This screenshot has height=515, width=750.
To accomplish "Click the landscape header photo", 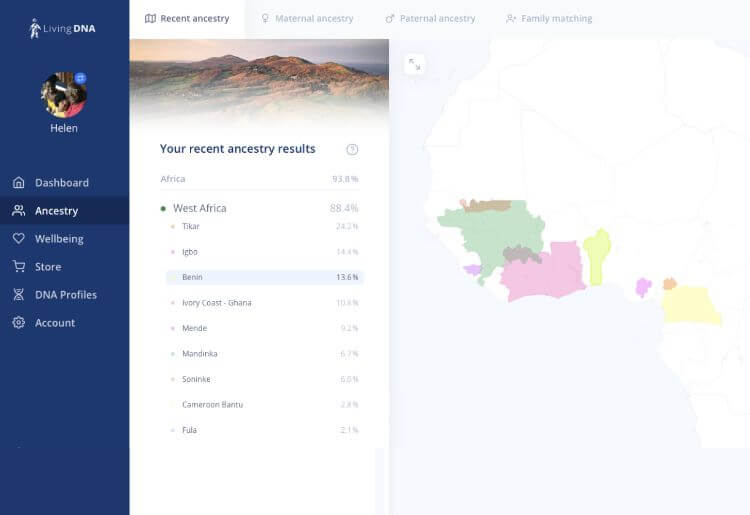I will (x=259, y=82).
